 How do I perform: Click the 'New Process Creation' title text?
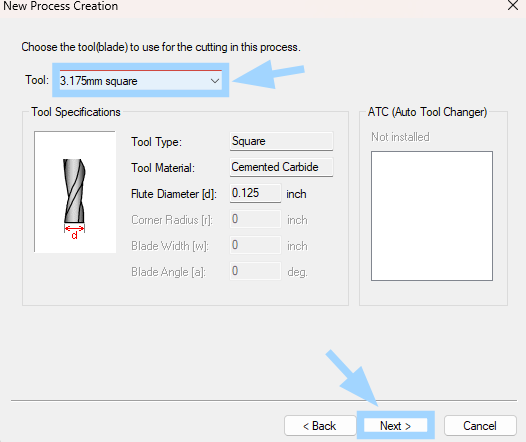pos(61,6)
